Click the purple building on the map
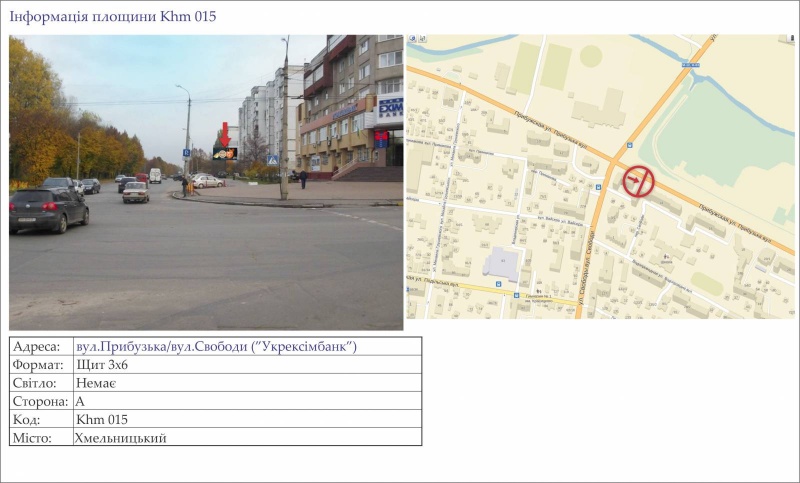800x483 pixels. pos(501,265)
